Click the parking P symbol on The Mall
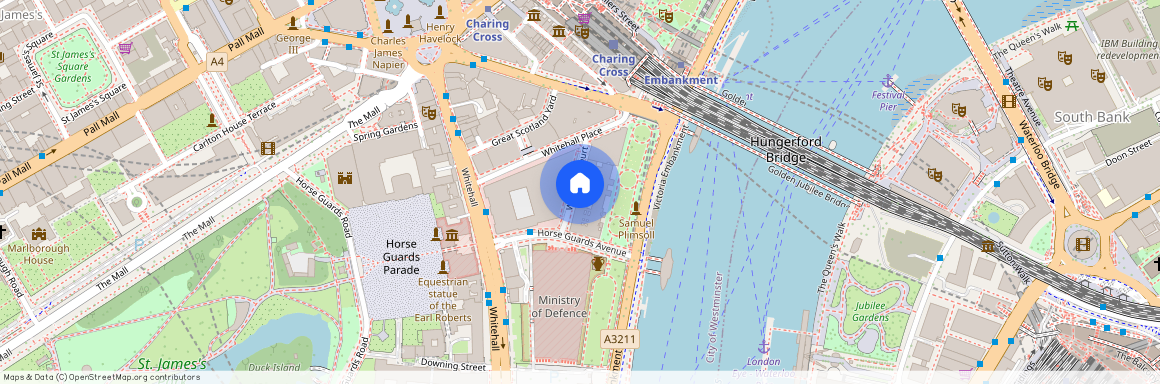The width and height of the screenshot is (1160, 384). point(139,244)
